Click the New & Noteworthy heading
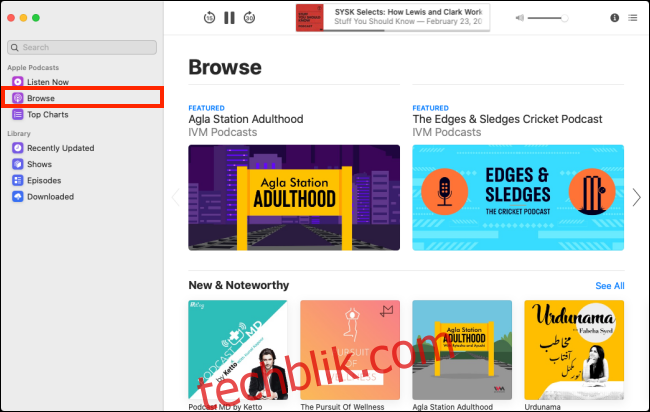Viewport: 650px width, 412px height. point(239,285)
